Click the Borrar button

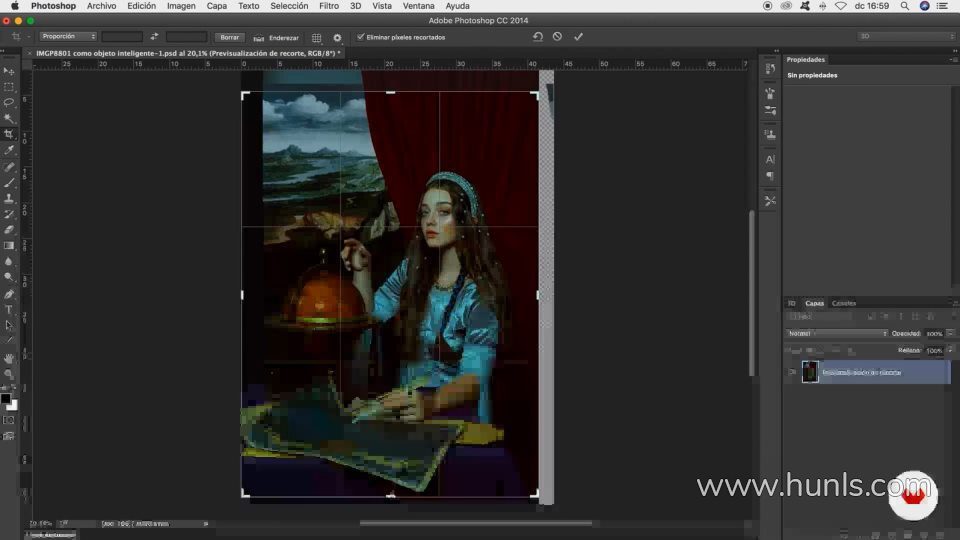pos(230,37)
